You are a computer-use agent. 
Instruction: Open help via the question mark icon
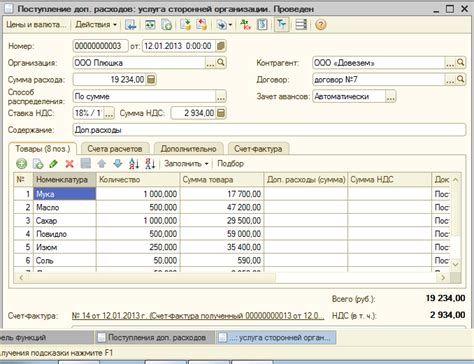pyautogui.click(x=320, y=25)
